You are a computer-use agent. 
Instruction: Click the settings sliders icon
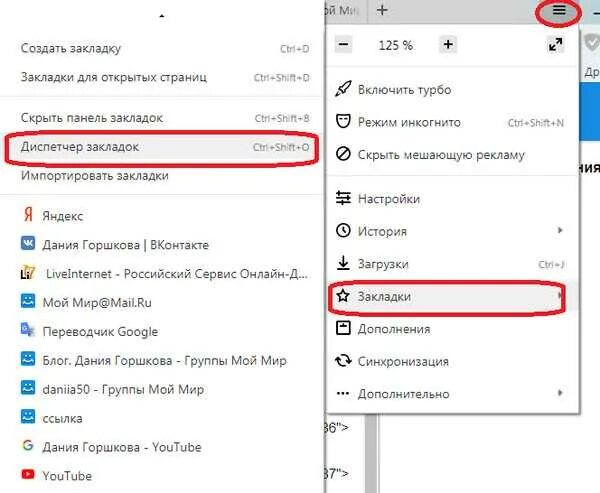(x=343, y=198)
